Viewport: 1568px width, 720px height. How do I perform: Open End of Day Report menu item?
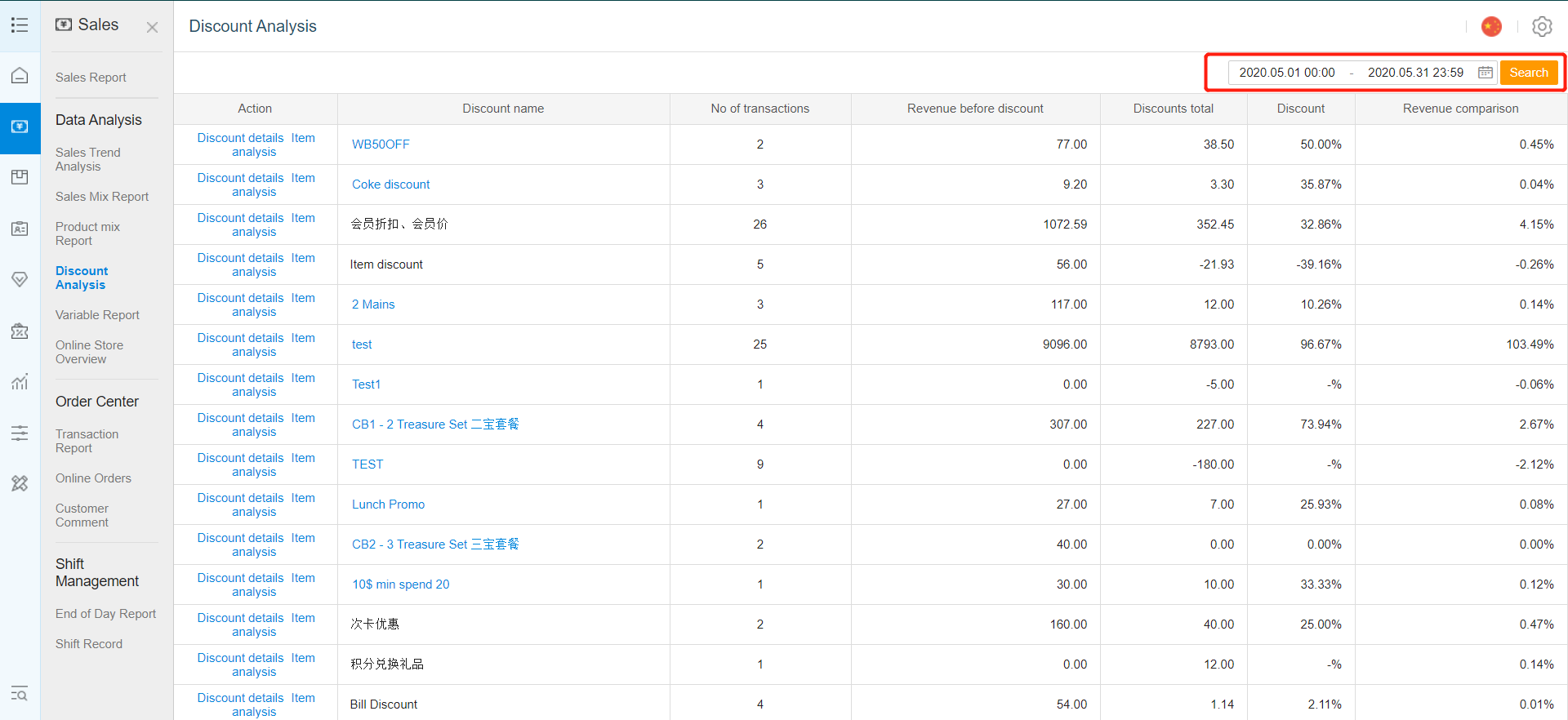point(105,614)
